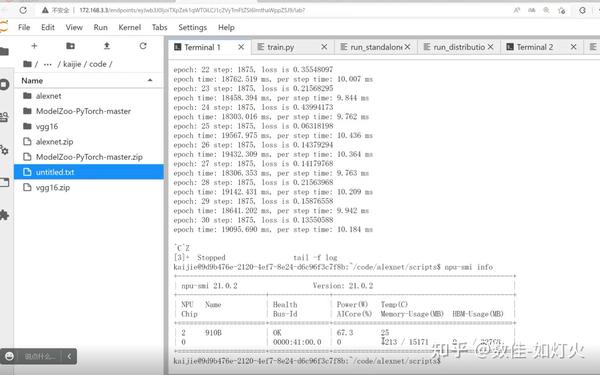
Task: Collapse the floating widget with arrow
Action: pyautogui.click(x=69, y=356)
